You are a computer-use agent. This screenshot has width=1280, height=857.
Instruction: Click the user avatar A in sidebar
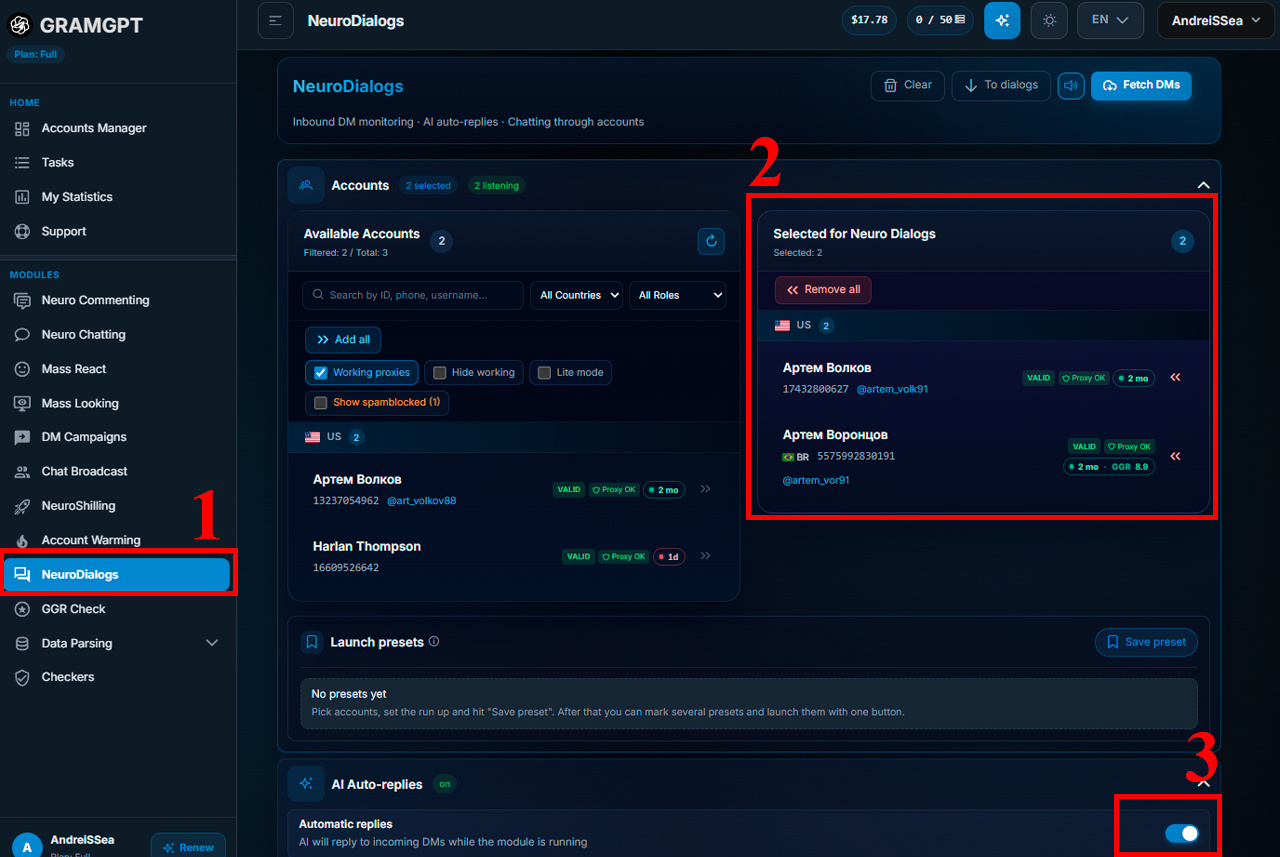point(27,847)
